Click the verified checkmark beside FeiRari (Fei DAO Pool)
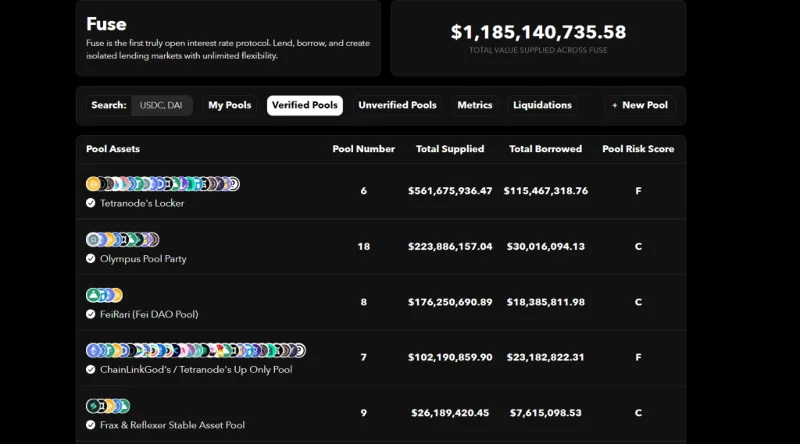This screenshot has width=800, height=444. pos(91,314)
